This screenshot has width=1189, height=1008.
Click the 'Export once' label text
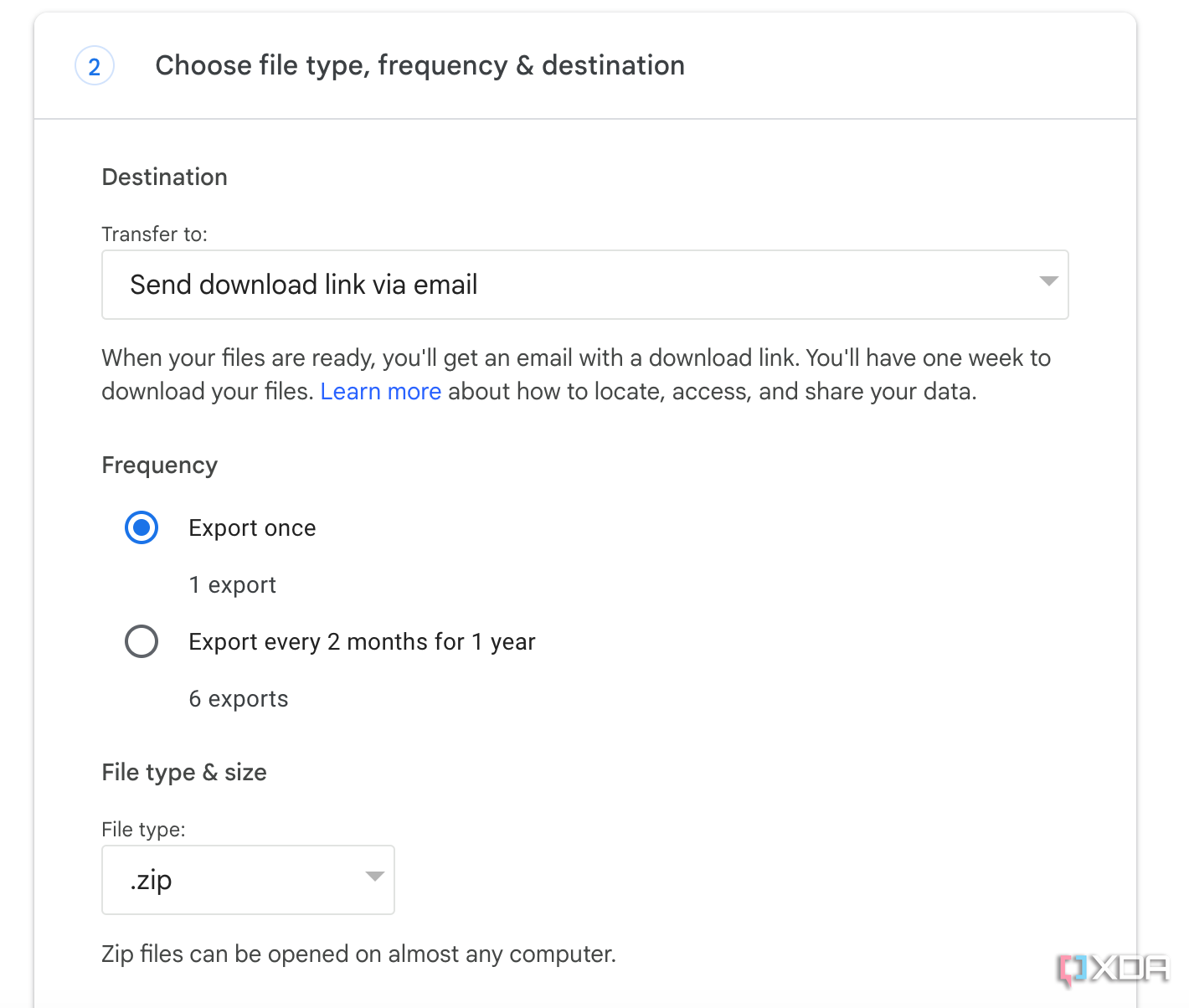252,528
